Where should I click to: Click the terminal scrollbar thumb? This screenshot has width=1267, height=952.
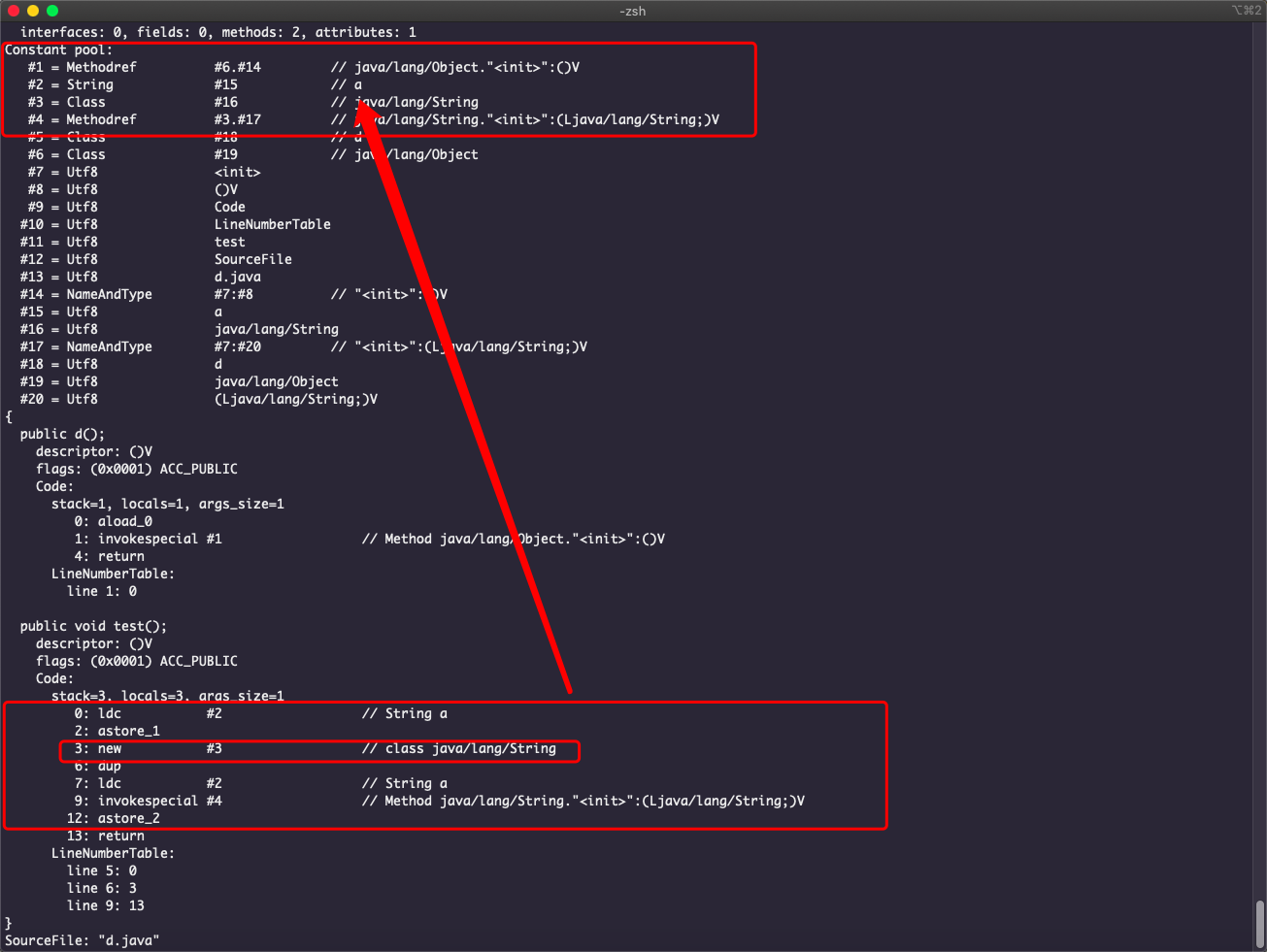click(1259, 923)
